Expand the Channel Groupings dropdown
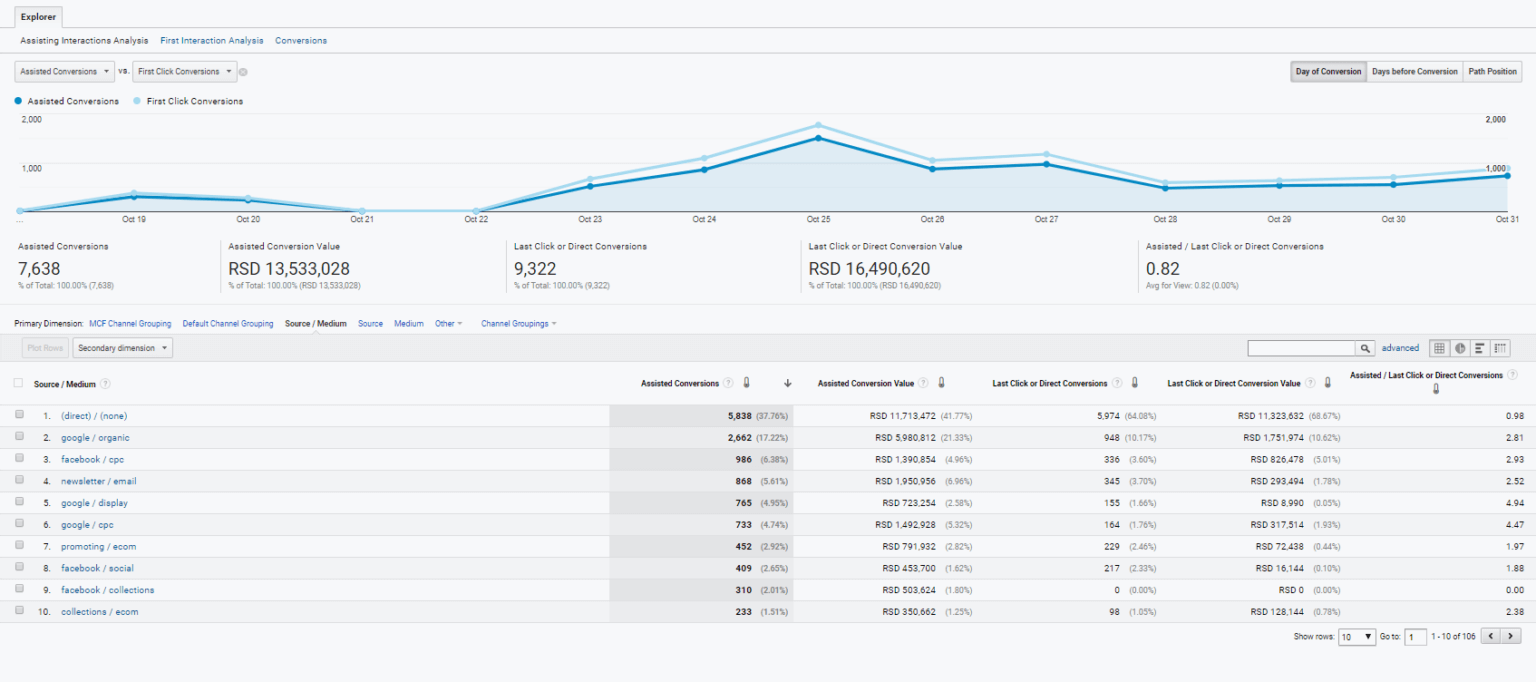Viewport: 1536px width, 682px height. coord(519,324)
